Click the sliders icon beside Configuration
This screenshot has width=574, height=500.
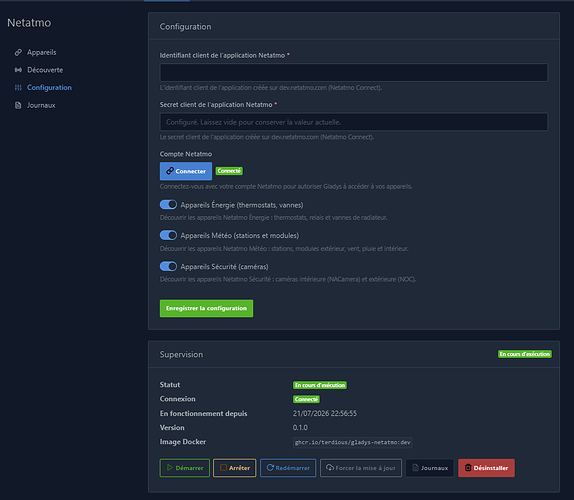(x=18, y=87)
